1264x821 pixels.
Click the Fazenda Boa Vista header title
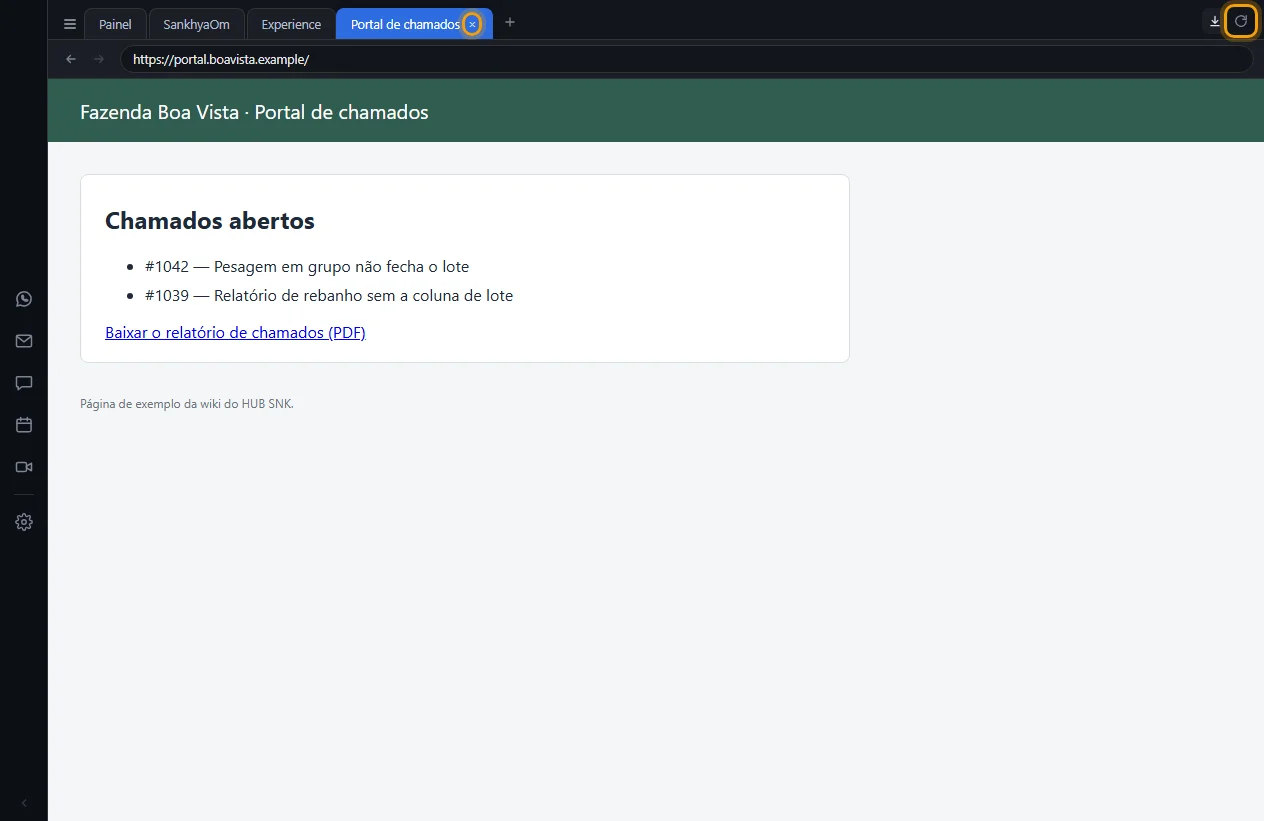point(254,112)
